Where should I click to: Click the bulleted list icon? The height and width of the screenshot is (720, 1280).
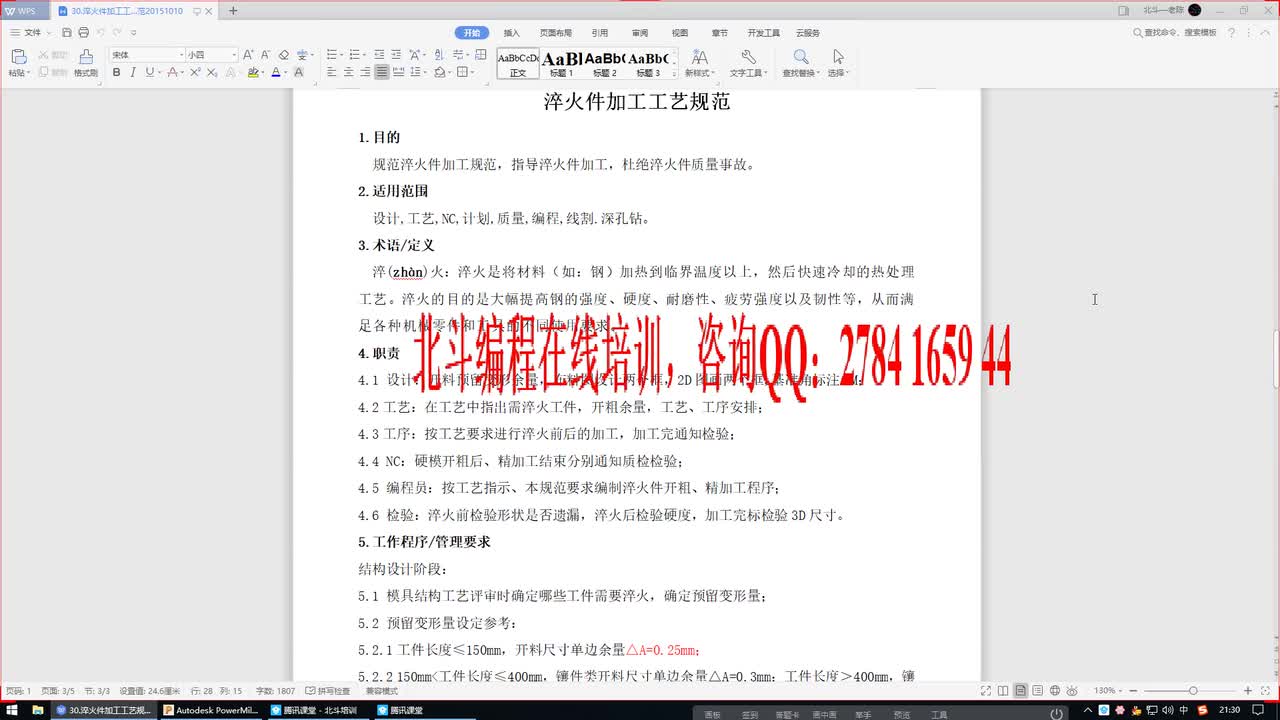(x=332, y=55)
